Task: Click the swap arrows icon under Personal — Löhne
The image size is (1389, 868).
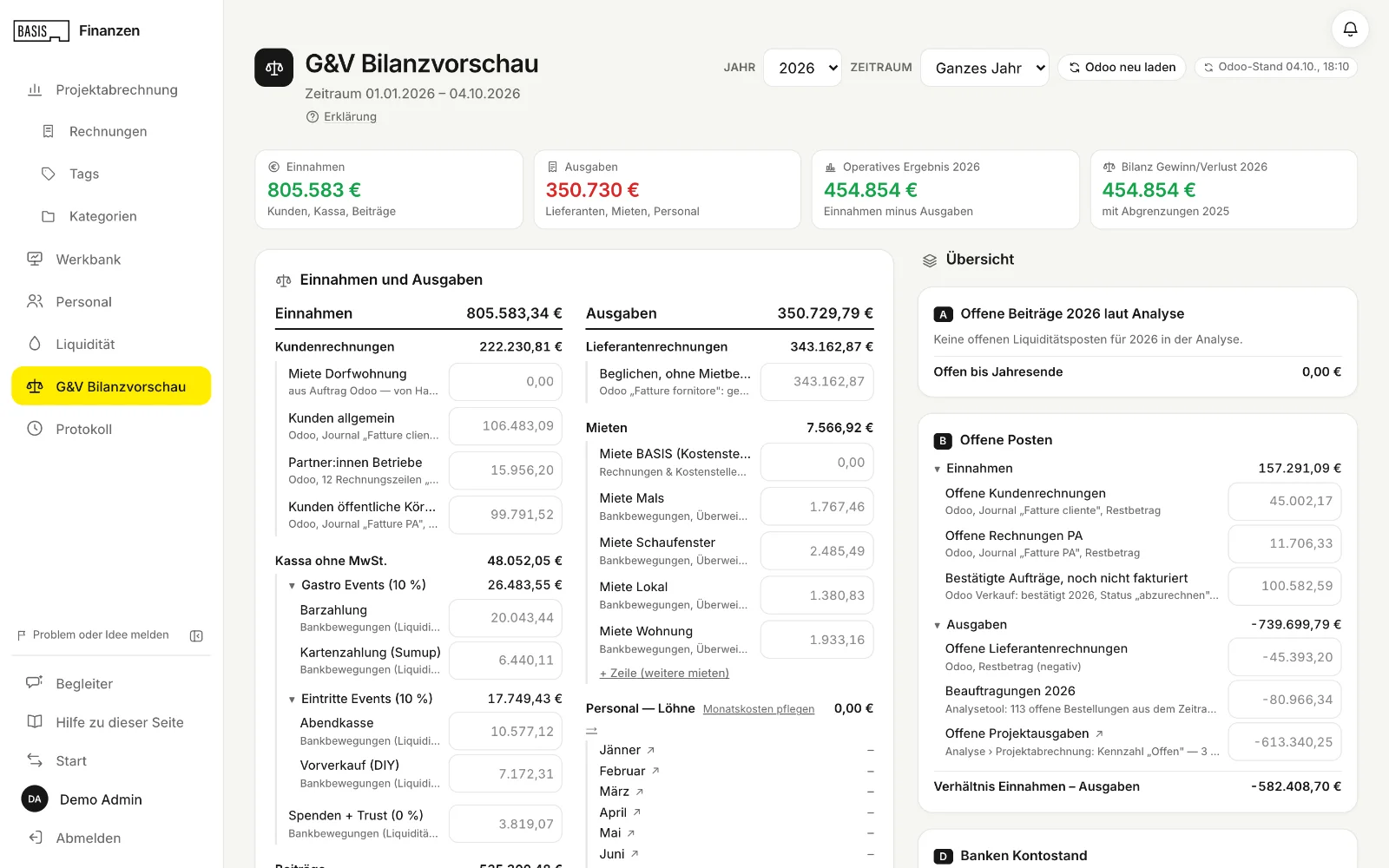Action: 592,730
